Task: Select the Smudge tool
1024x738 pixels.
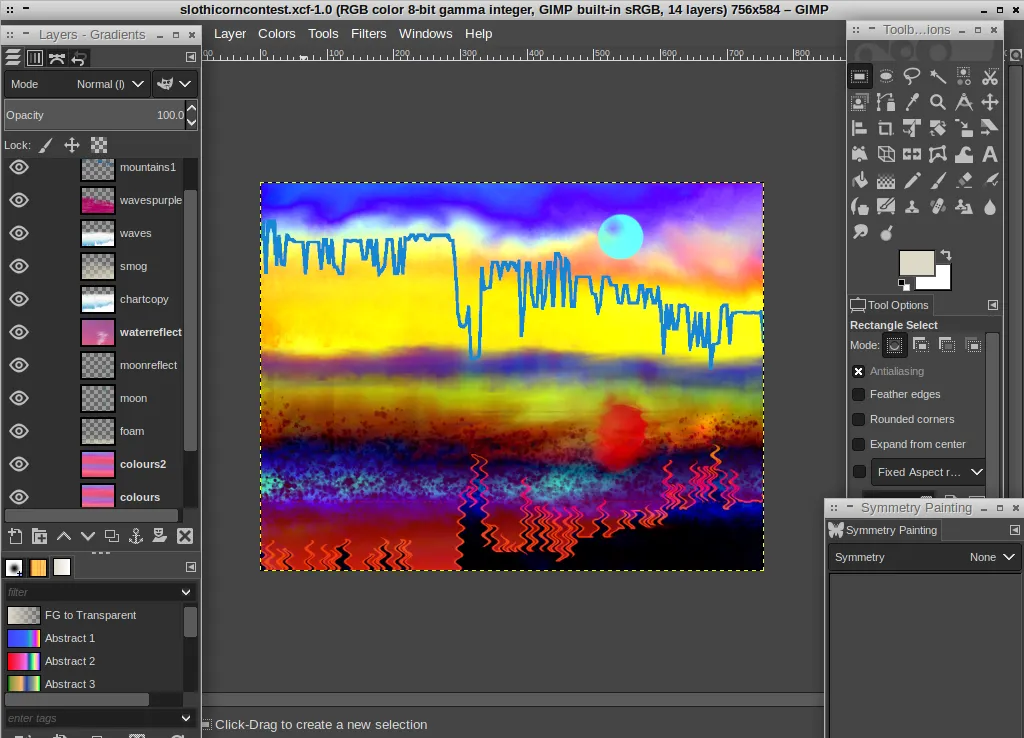Action: point(859,233)
